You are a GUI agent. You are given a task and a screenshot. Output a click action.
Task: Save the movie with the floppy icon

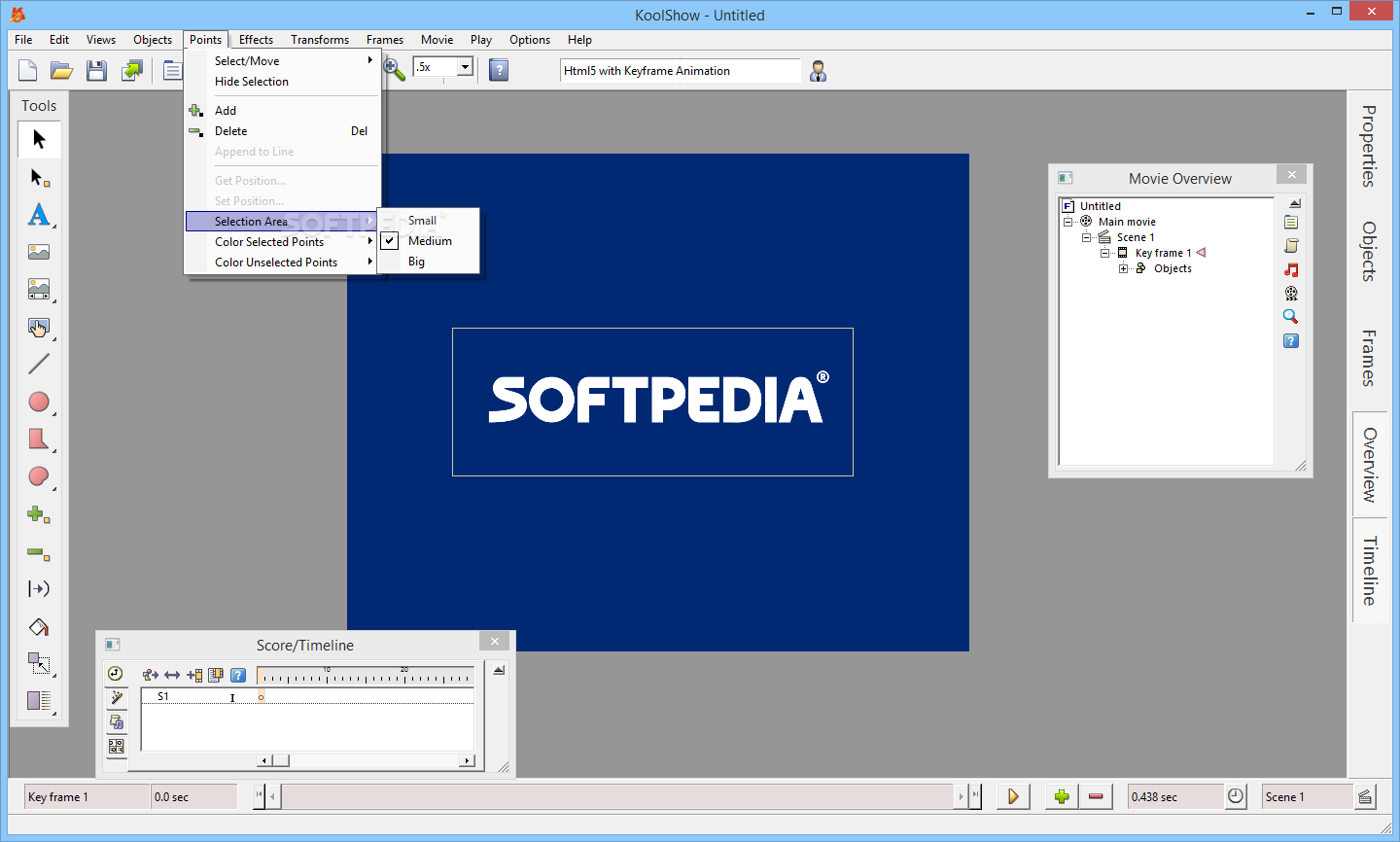pos(96,70)
